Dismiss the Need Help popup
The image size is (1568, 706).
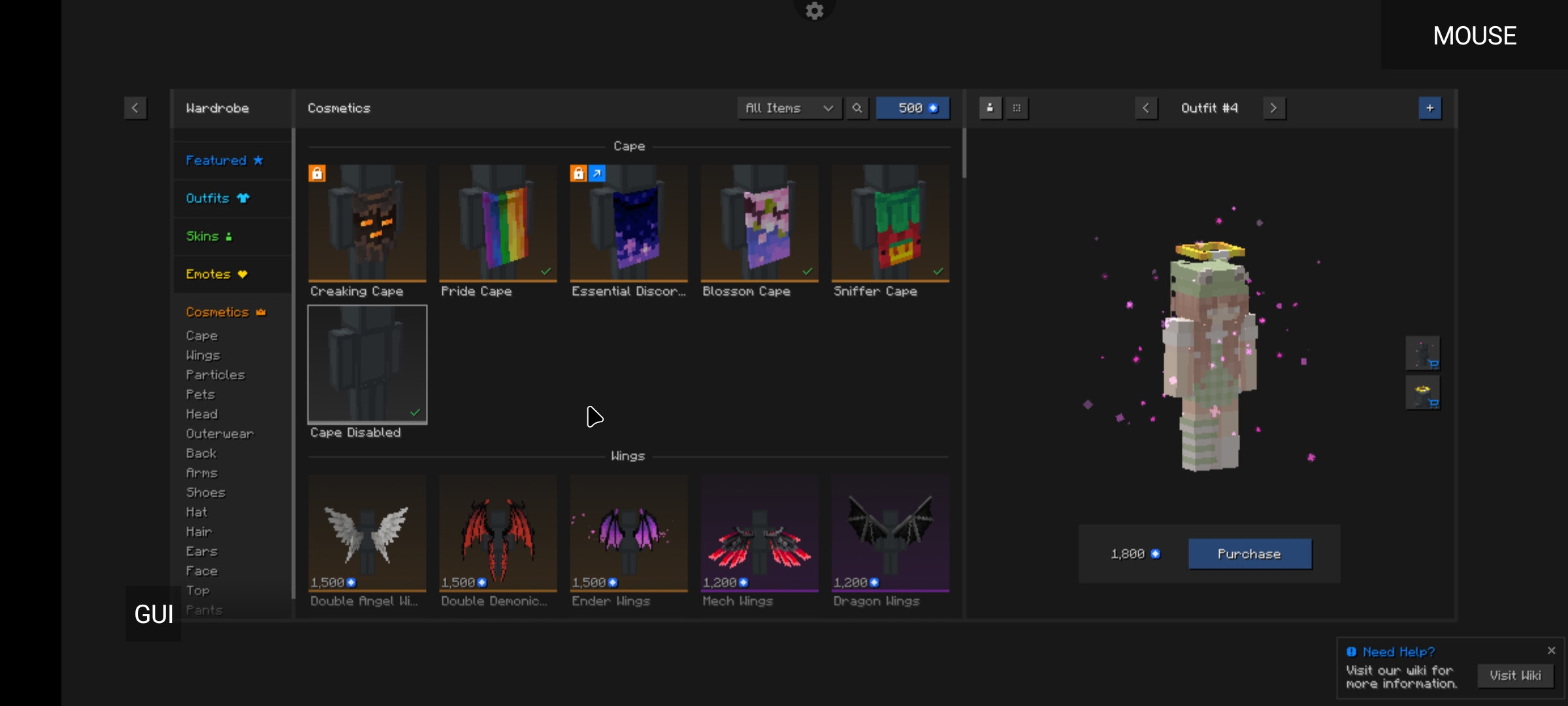1552,650
